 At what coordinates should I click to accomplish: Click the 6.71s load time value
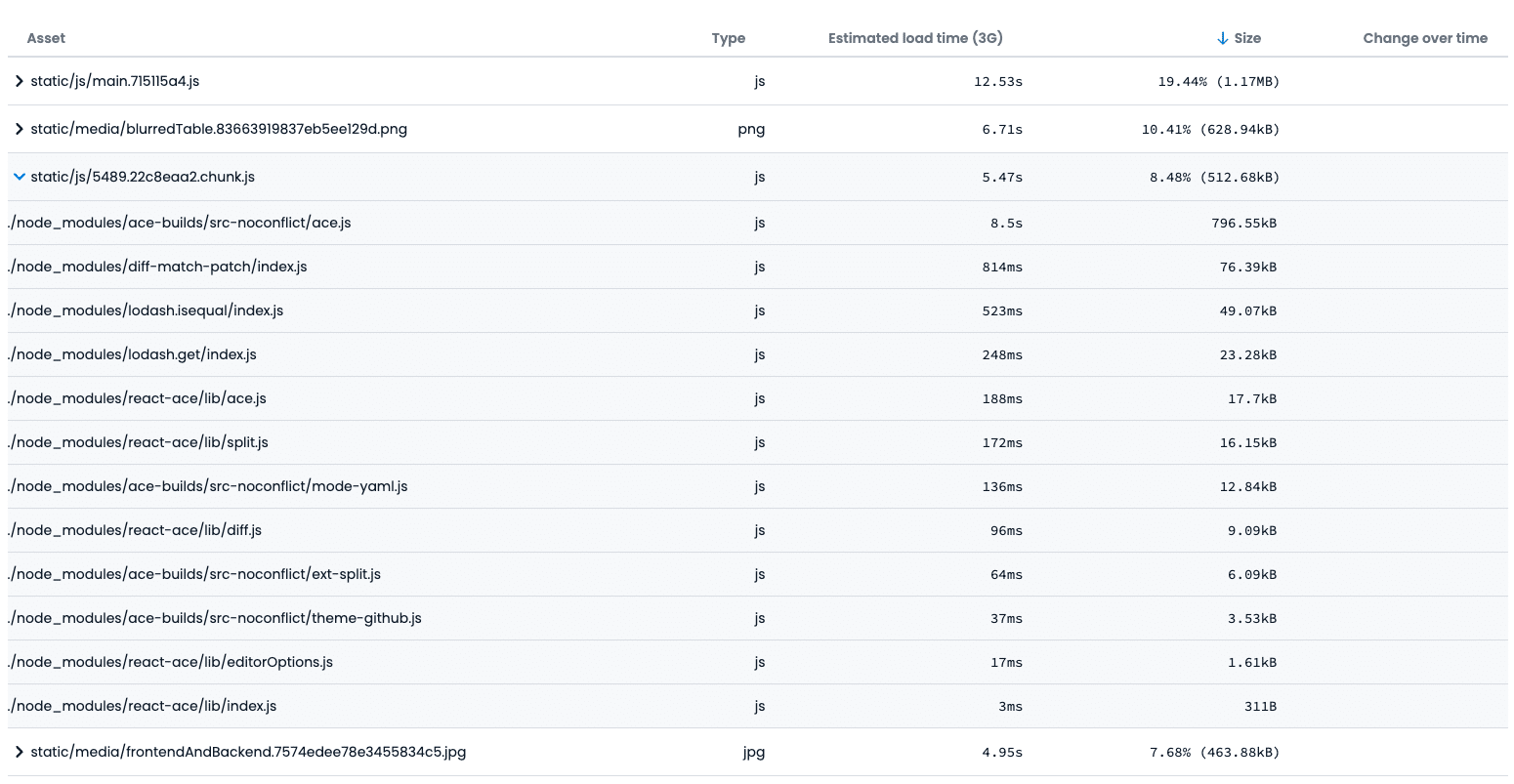pos(1002,129)
